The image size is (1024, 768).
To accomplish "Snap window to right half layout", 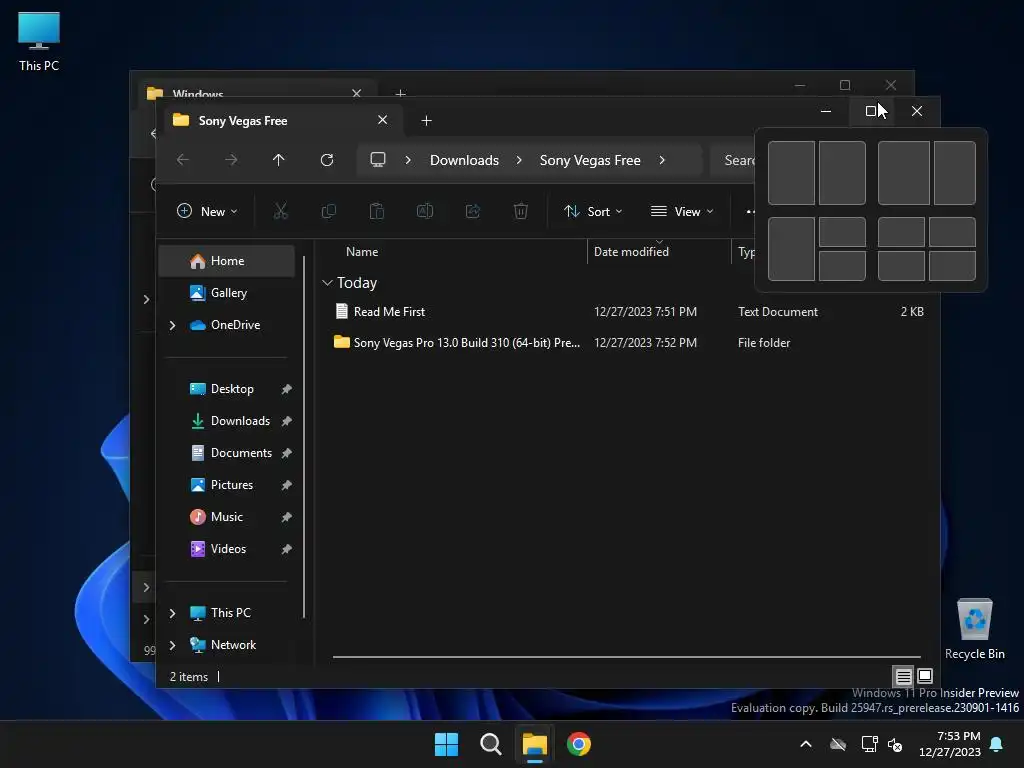I will (x=842, y=173).
